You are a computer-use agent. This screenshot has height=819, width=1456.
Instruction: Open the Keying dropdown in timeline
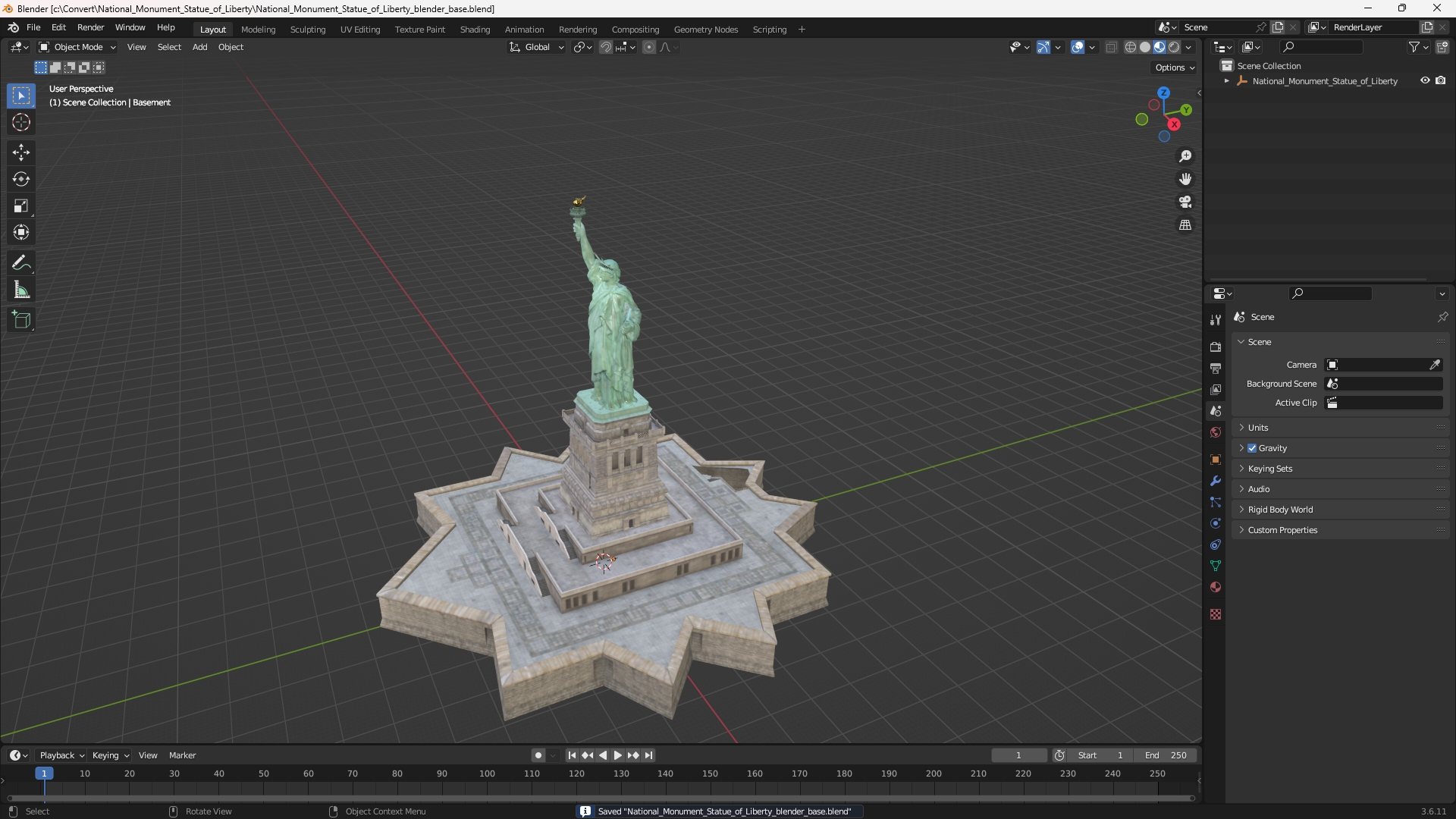[x=110, y=755]
